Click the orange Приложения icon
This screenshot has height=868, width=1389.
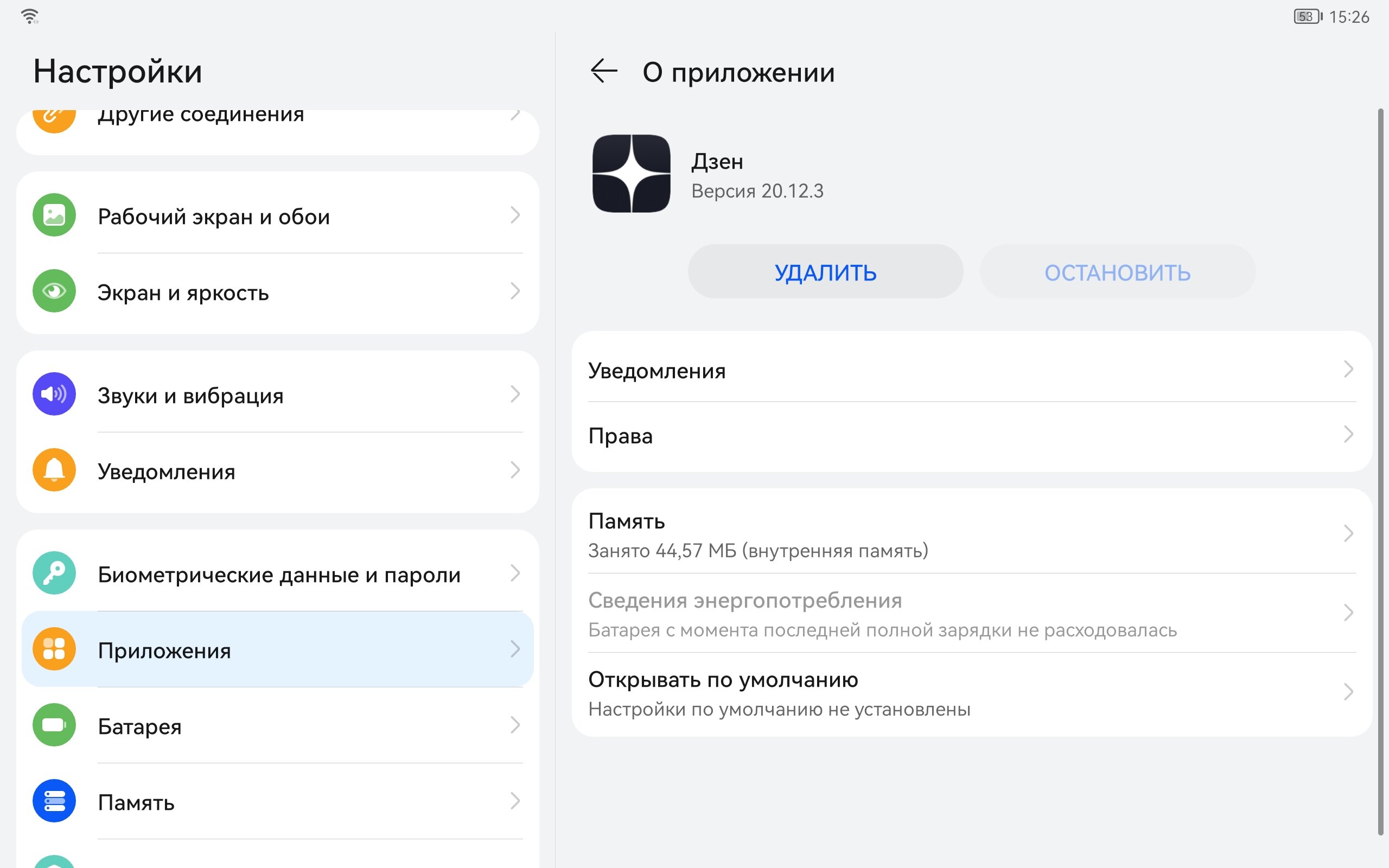pyautogui.click(x=53, y=649)
